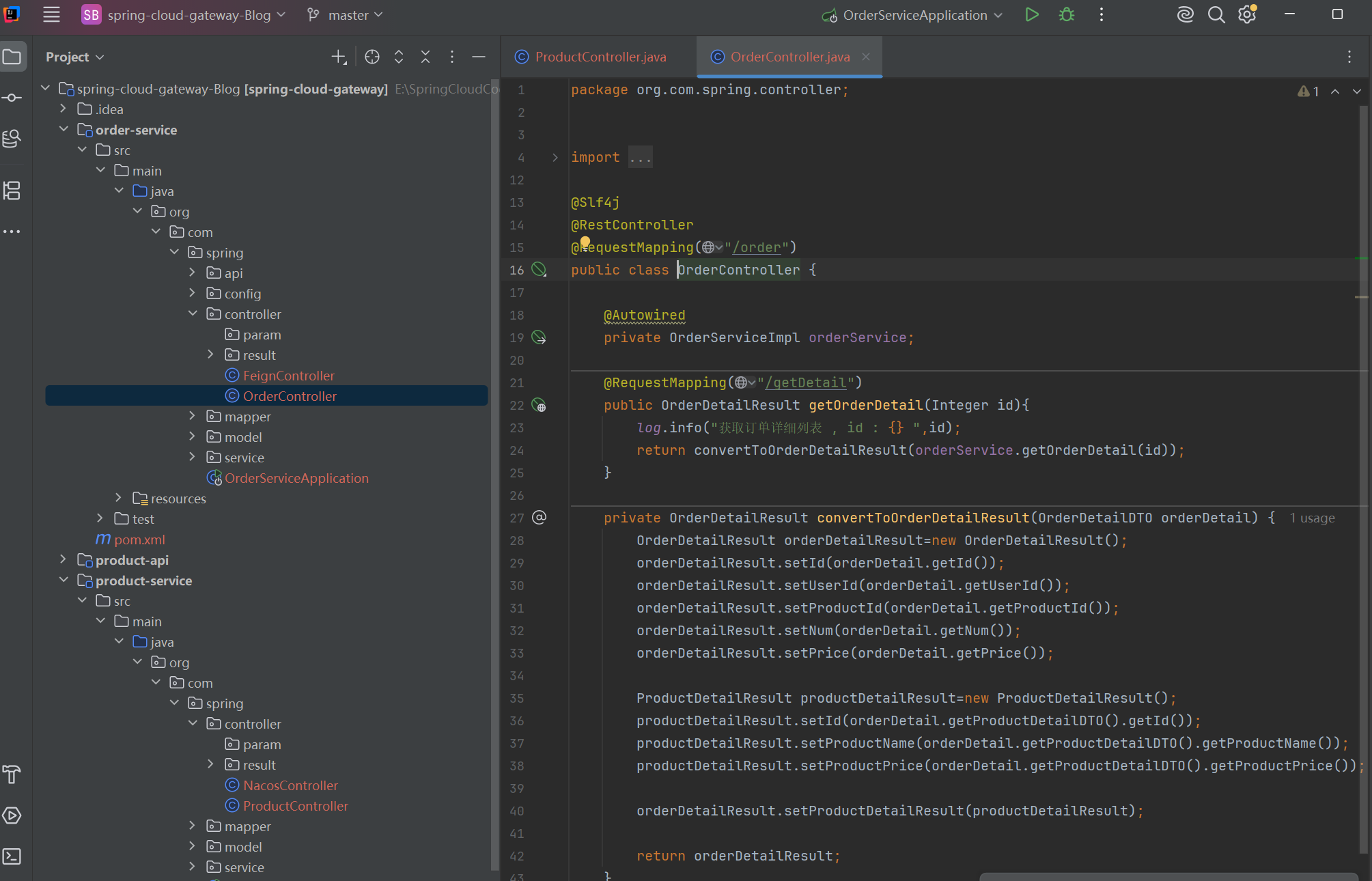This screenshot has height=881, width=1372.
Task: Open the main hamburger menu
Action: tap(51, 14)
